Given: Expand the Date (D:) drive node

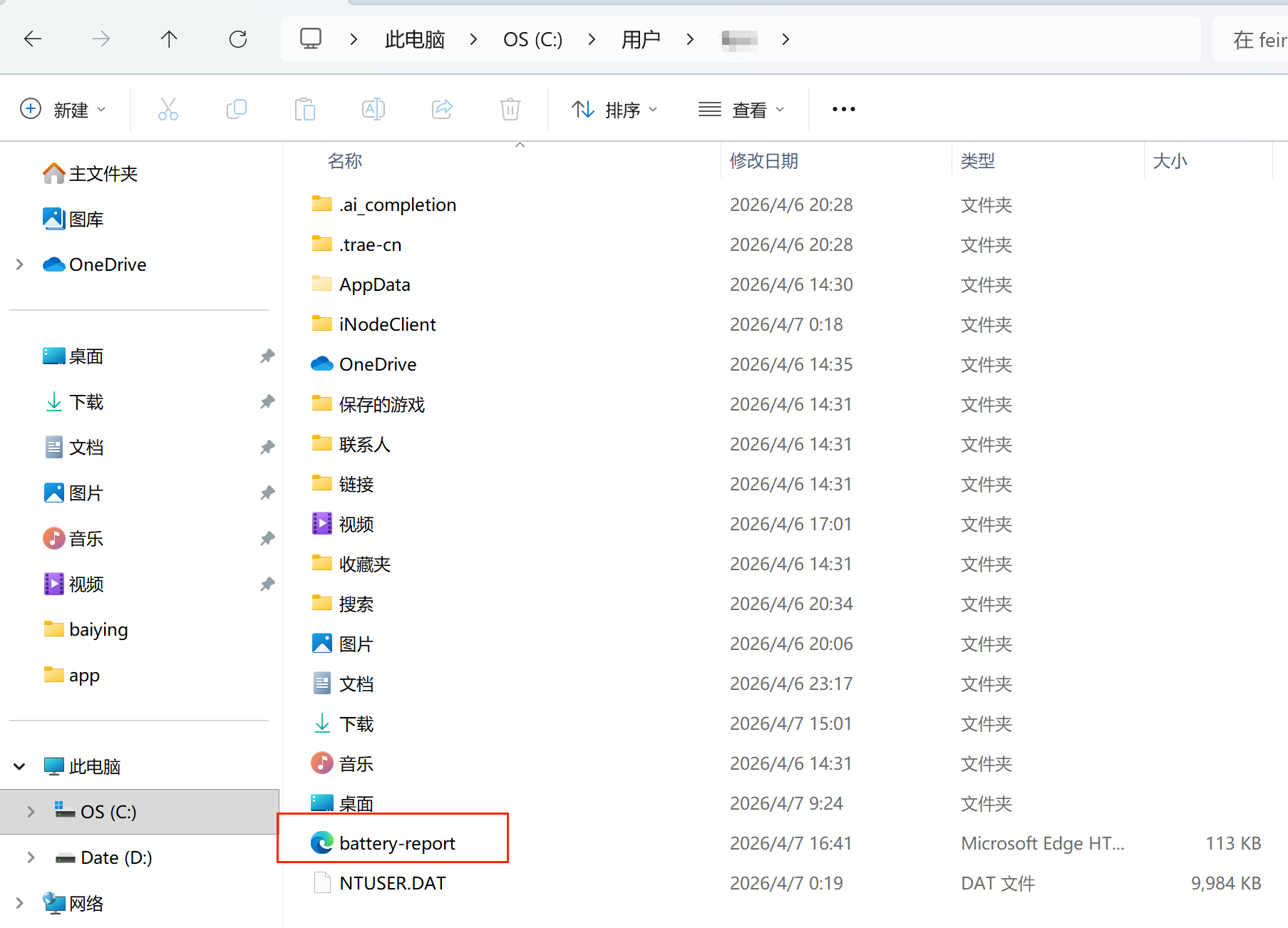Looking at the screenshot, I should [x=31, y=857].
